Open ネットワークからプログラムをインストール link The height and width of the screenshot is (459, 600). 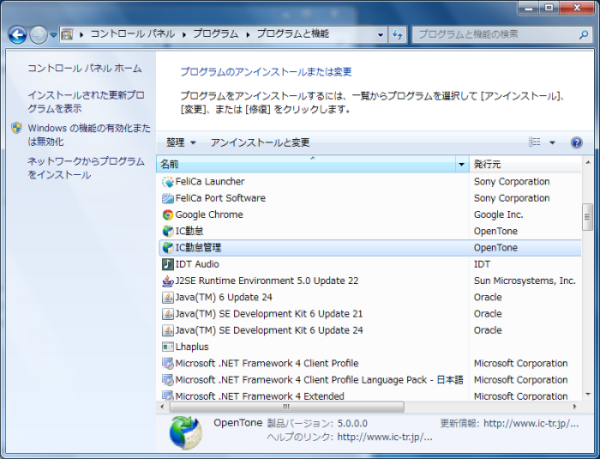tap(86, 168)
